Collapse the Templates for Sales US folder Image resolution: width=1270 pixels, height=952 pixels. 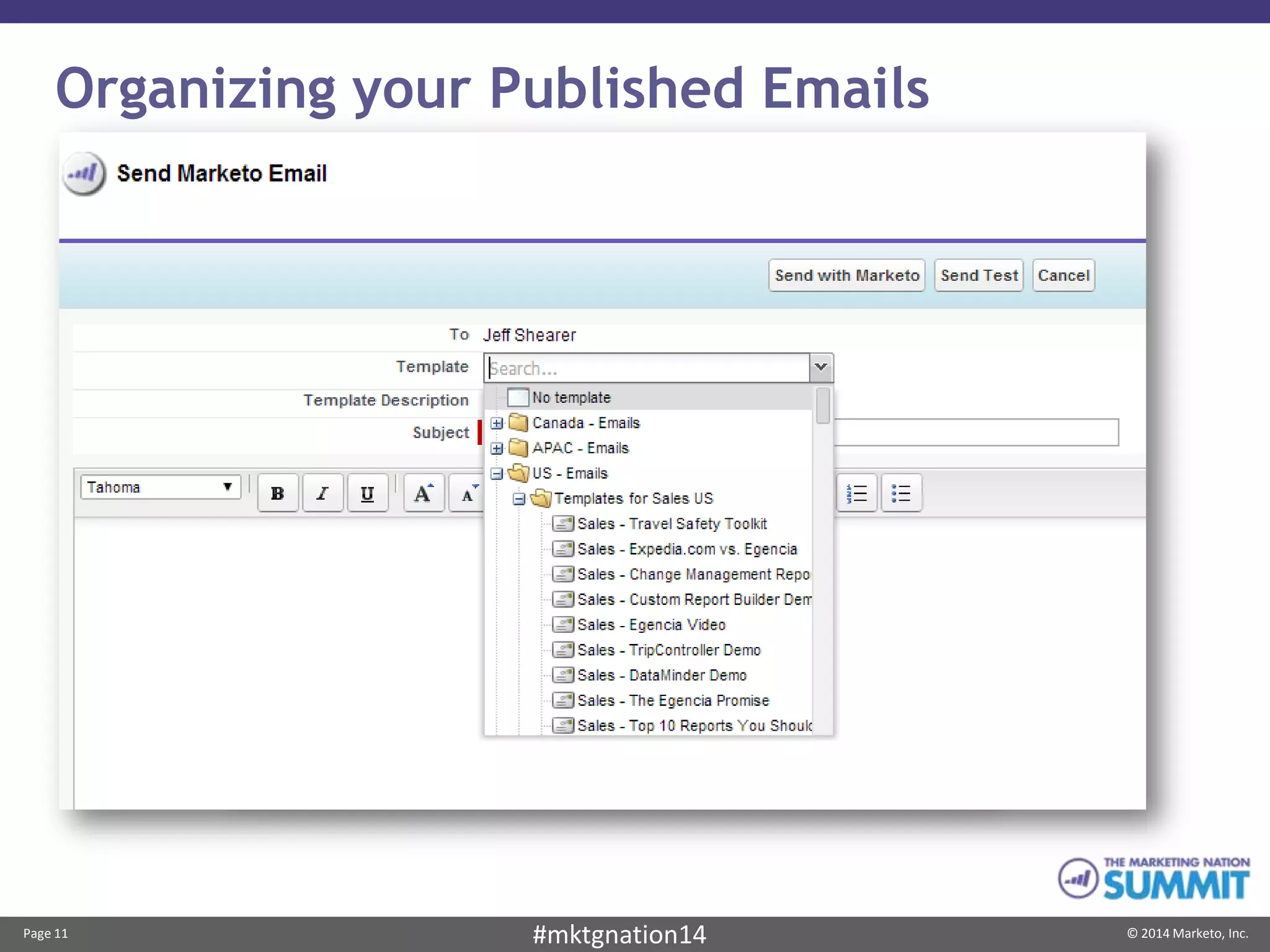(x=519, y=499)
